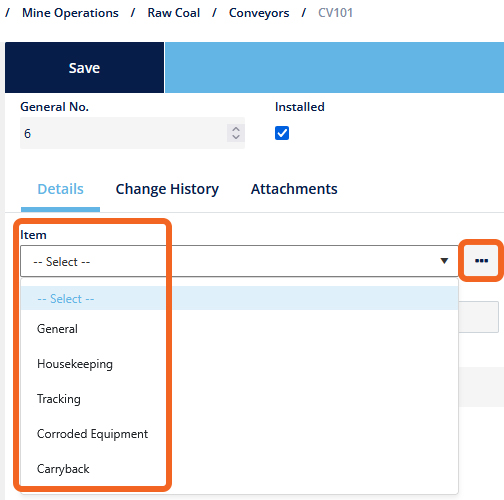Click the Save button
This screenshot has height=500, width=504.
click(x=84, y=68)
